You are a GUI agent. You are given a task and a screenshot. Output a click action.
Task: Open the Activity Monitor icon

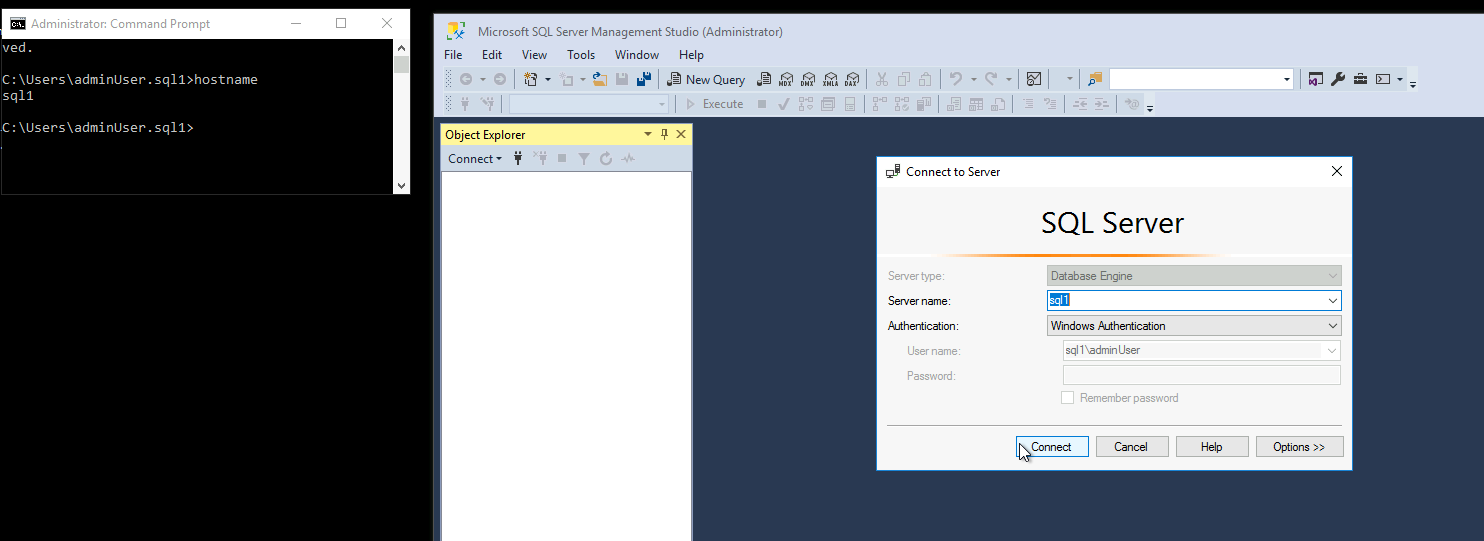(x=1034, y=79)
